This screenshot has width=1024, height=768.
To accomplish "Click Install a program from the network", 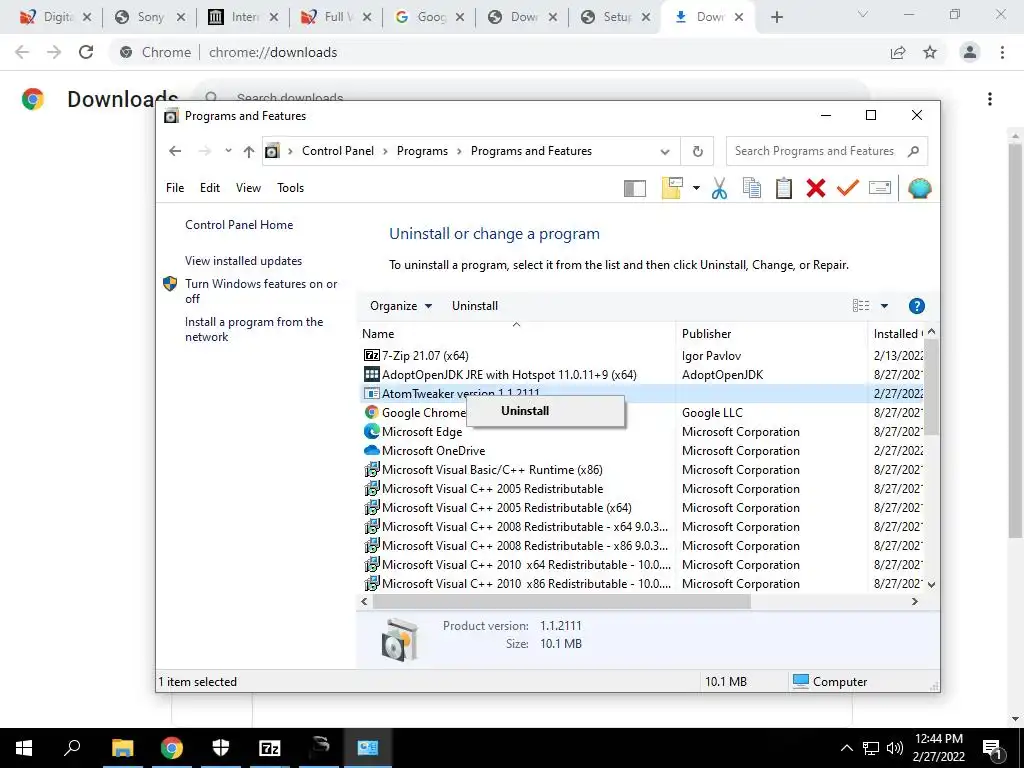I will point(253,329).
